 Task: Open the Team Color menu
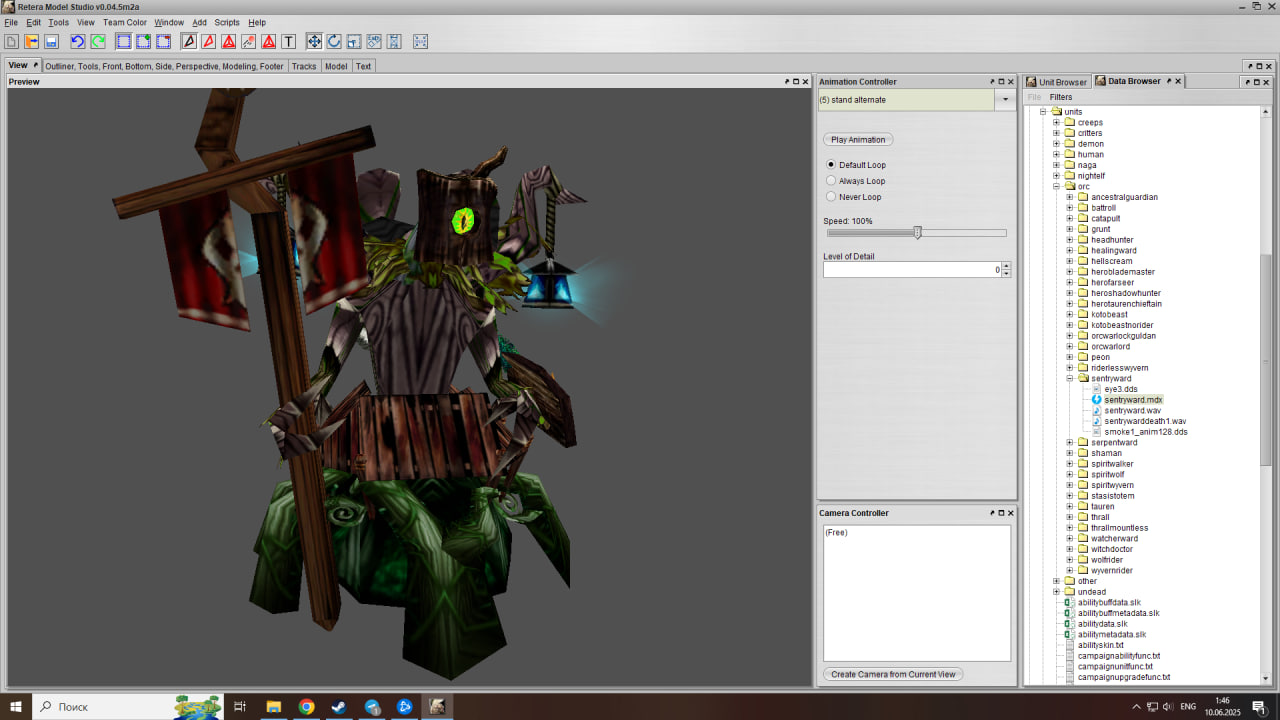tap(125, 22)
